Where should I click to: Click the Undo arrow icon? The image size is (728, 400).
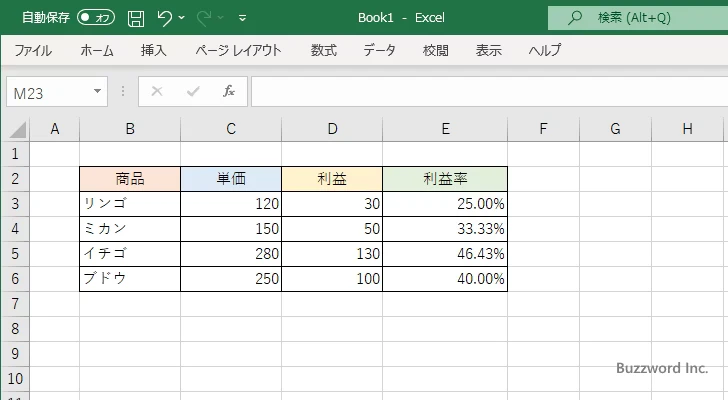pyautogui.click(x=164, y=18)
